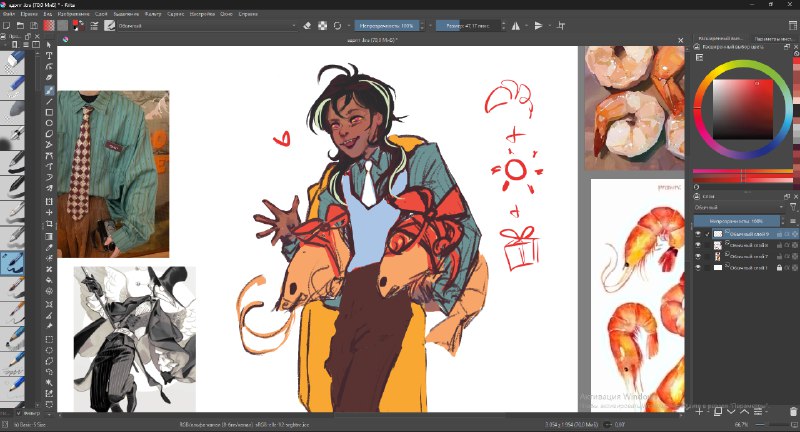Screen dimensions: 800x432
Task: Toggle lock on 'Обычный слой 1'
Action: point(779,267)
